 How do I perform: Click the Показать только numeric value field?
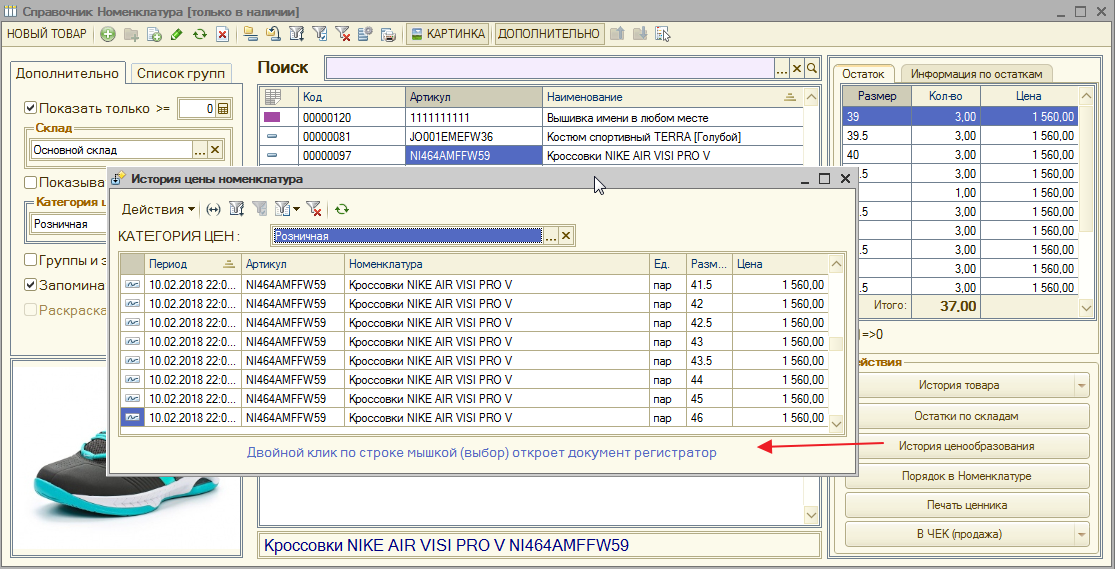tap(196, 109)
